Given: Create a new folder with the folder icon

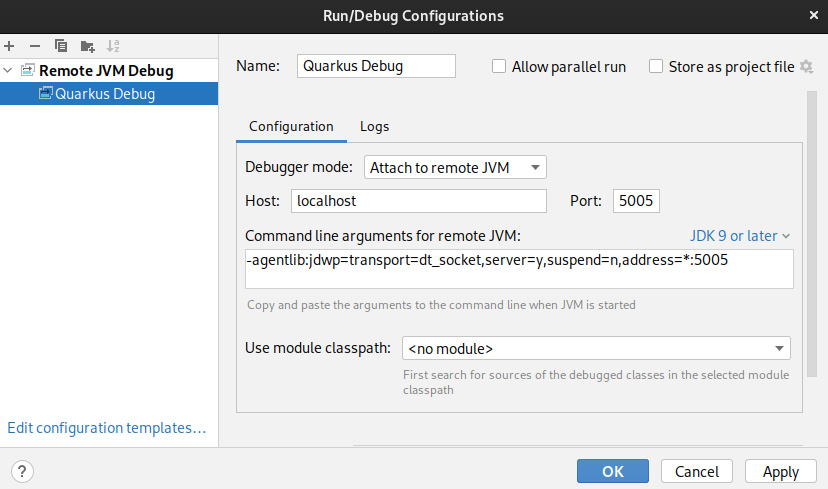Looking at the screenshot, I should [x=88, y=46].
